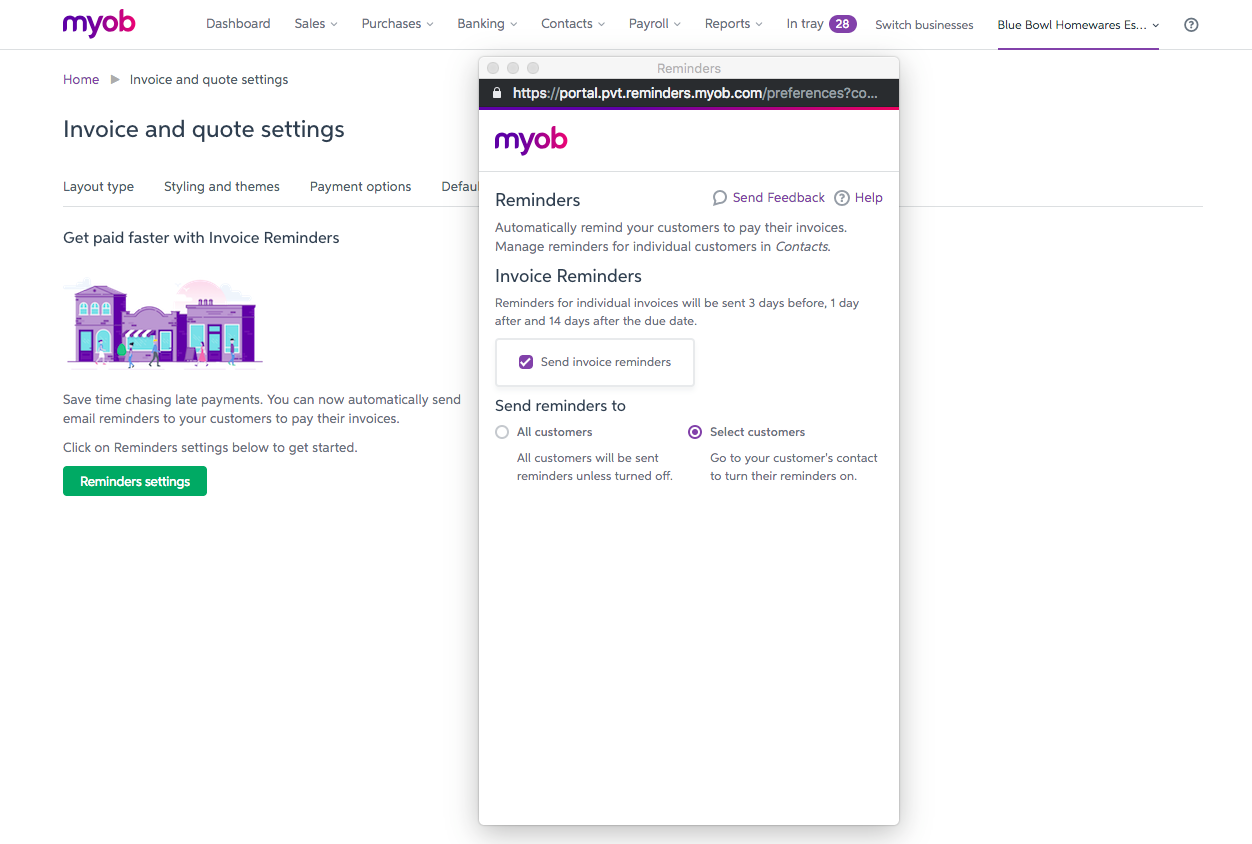Open the Banking dropdown menu
This screenshot has height=844, width=1252.
pyautogui.click(x=487, y=24)
